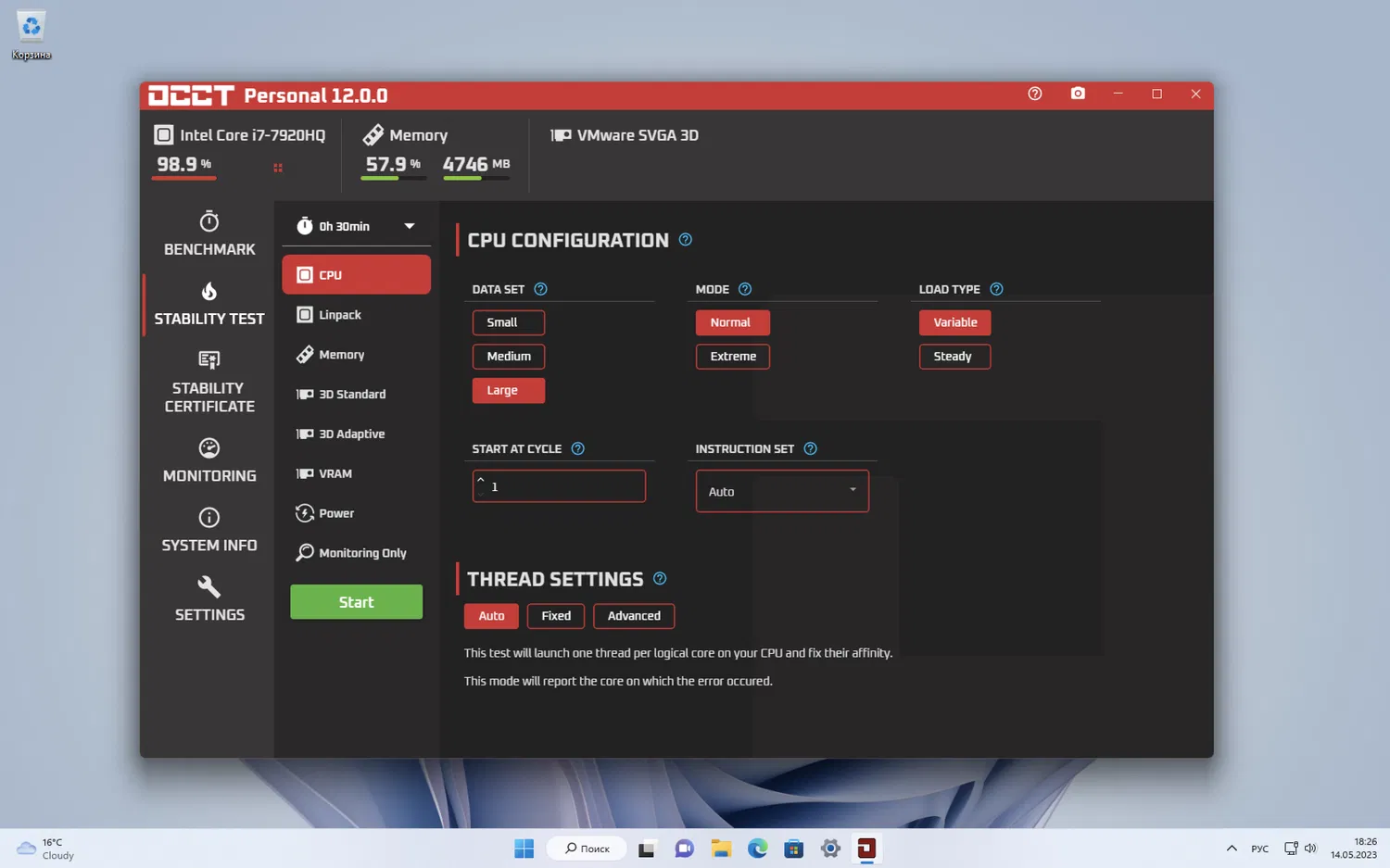Show the Data Set help tooltip
This screenshot has height=868, width=1390.
pyautogui.click(x=541, y=289)
